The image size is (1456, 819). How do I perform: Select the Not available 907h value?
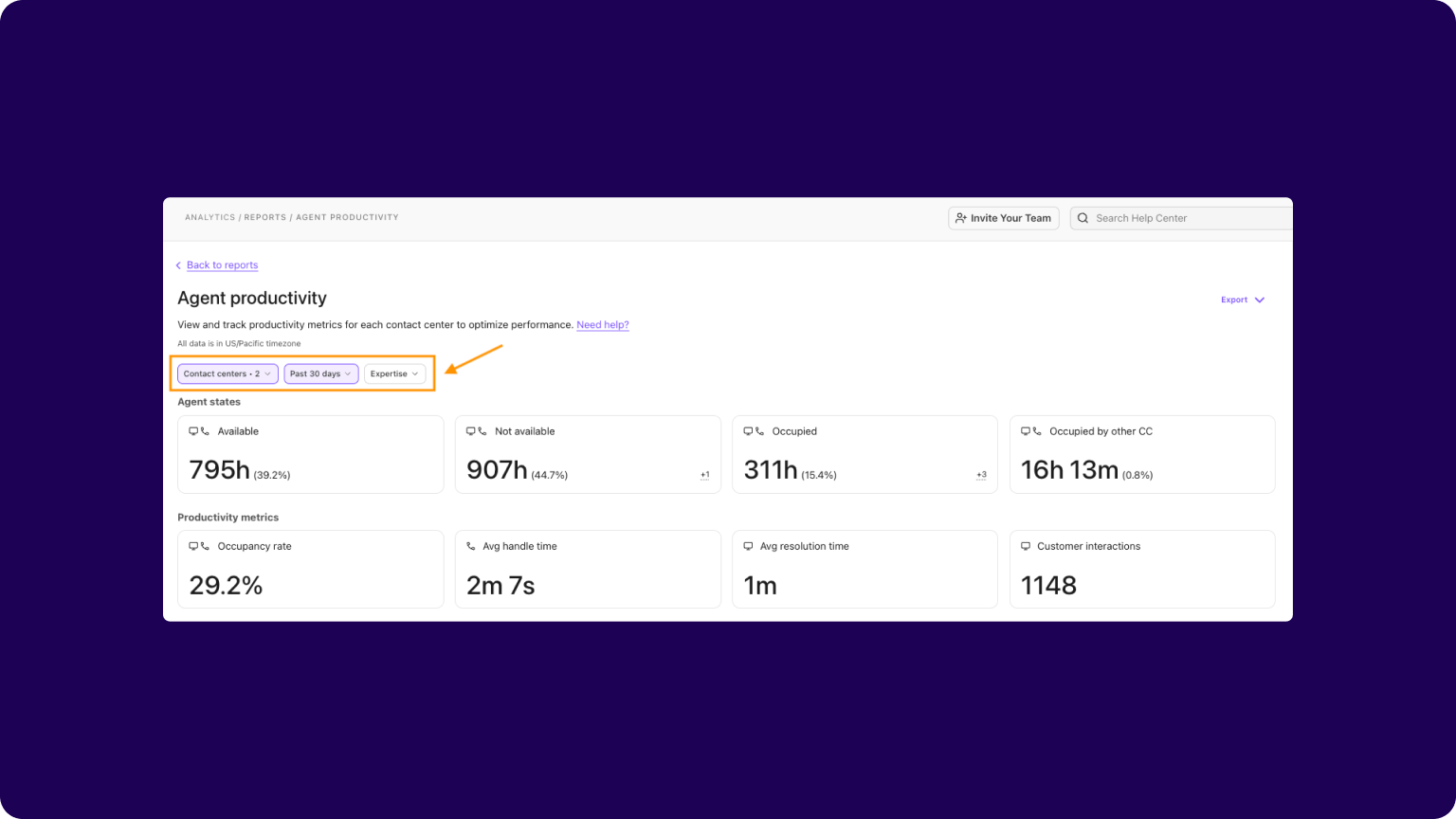pos(497,470)
